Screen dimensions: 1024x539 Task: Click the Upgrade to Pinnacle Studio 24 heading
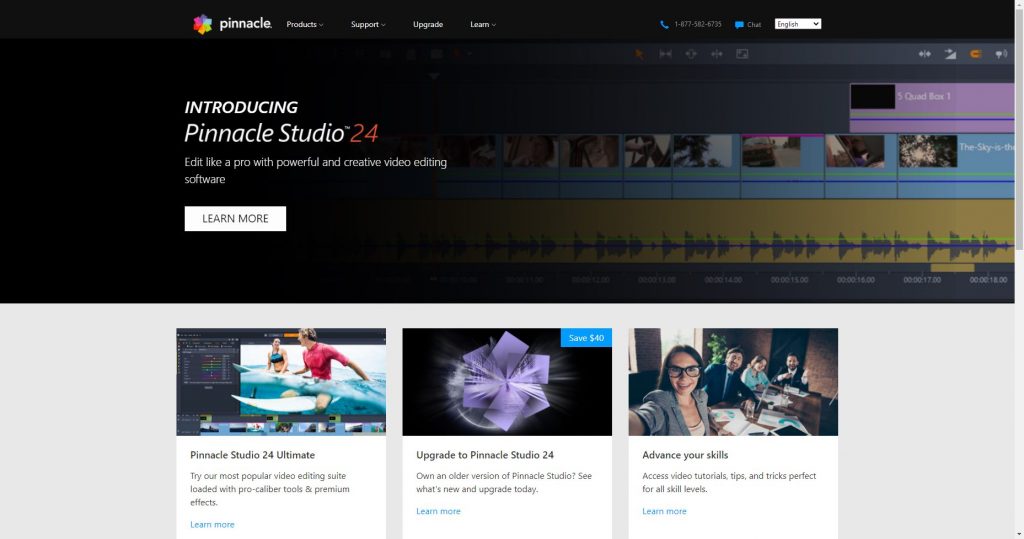coord(485,455)
